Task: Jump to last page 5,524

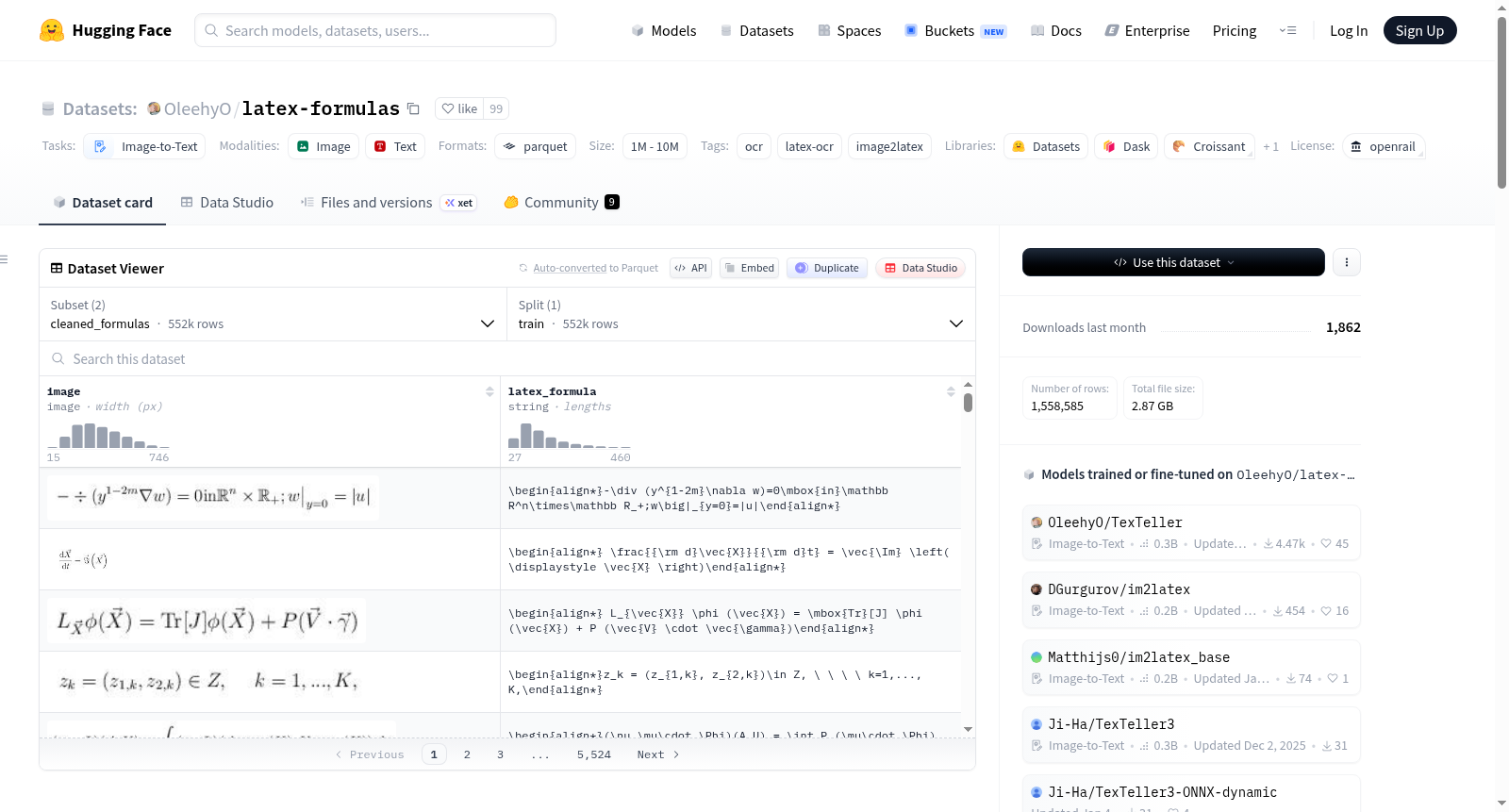Action: [x=594, y=754]
